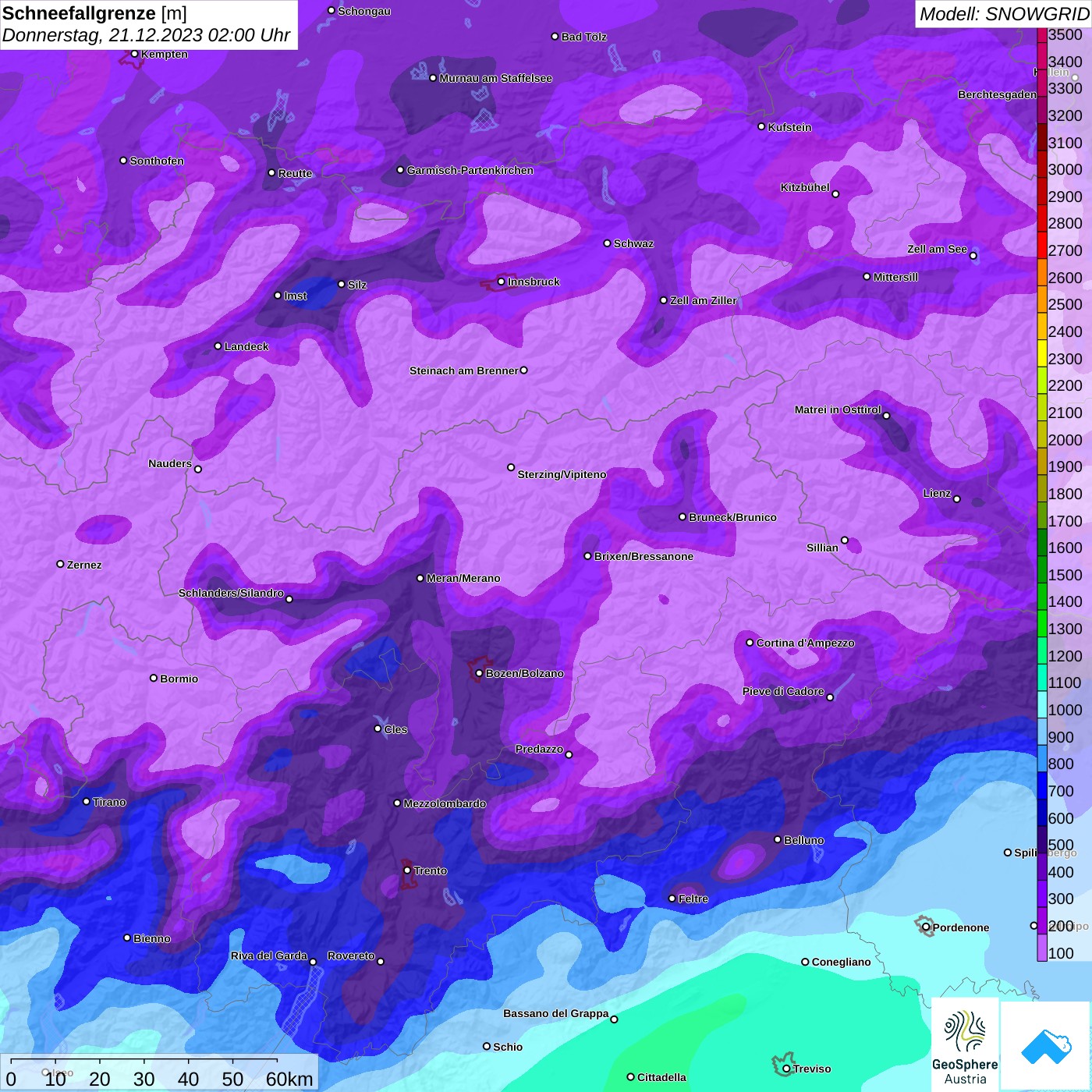
Task: Click the 700 m blue legend swatch
Action: (1042, 785)
